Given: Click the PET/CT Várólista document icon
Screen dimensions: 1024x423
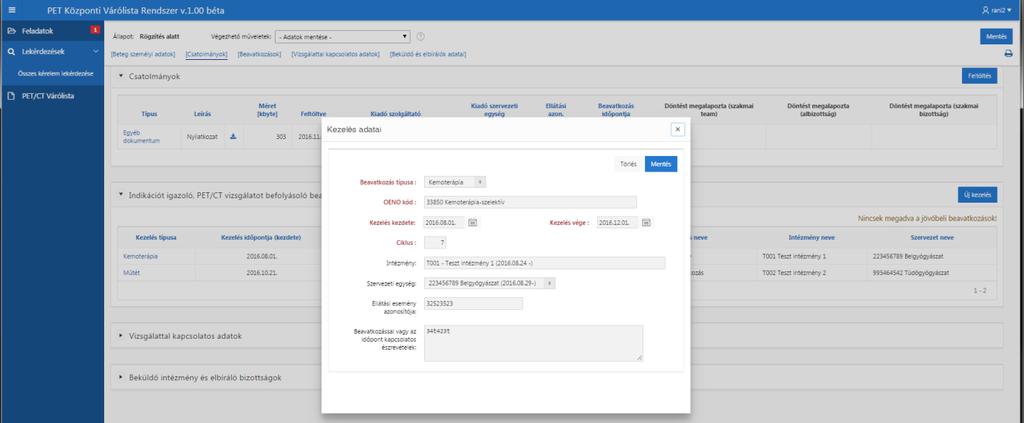Looking at the screenshot, I should pyautogui.click(x=11, y=96).
